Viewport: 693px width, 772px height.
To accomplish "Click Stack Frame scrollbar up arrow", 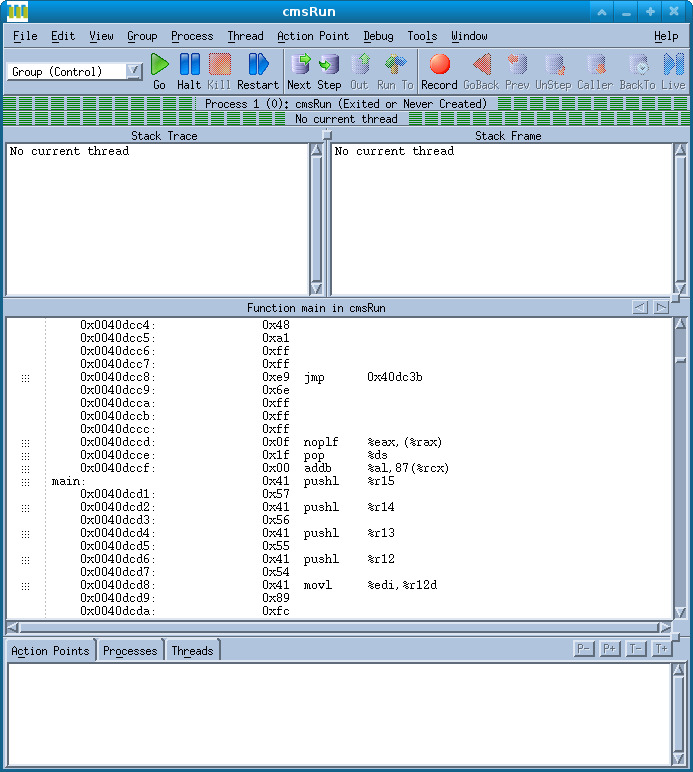I will 680,150.
